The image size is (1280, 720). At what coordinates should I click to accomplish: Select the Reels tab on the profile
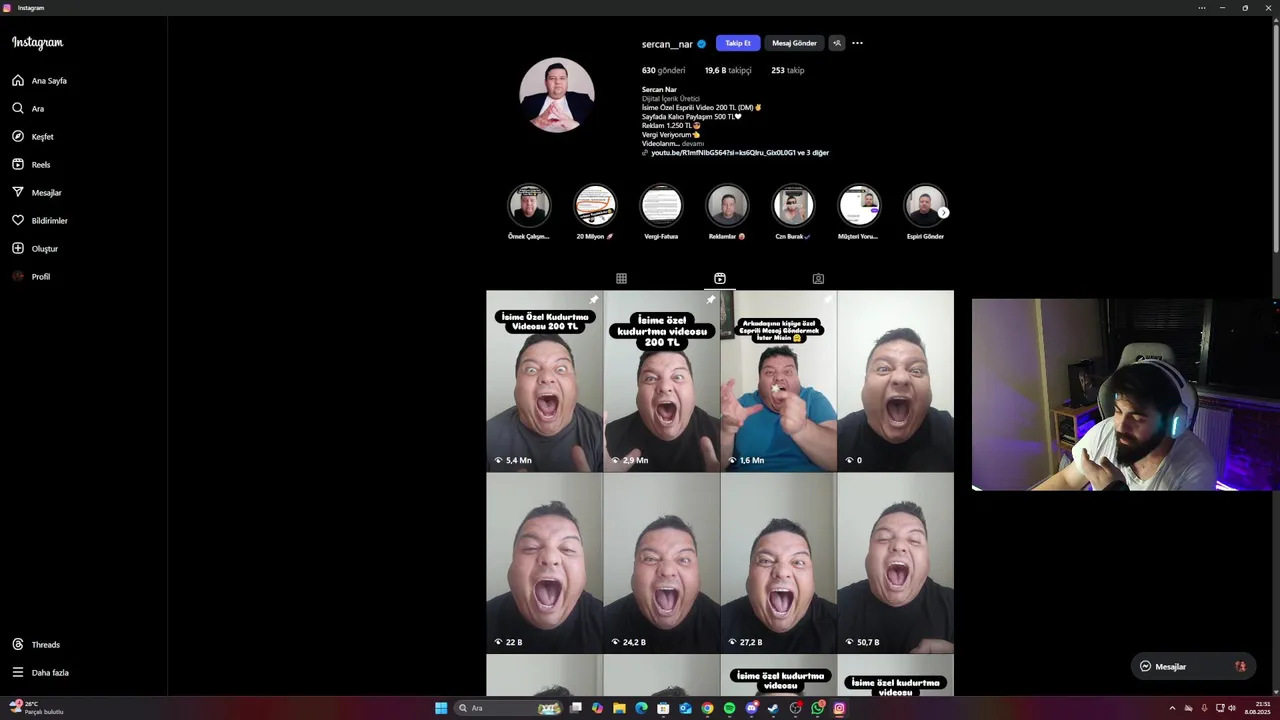click(719, 278)
